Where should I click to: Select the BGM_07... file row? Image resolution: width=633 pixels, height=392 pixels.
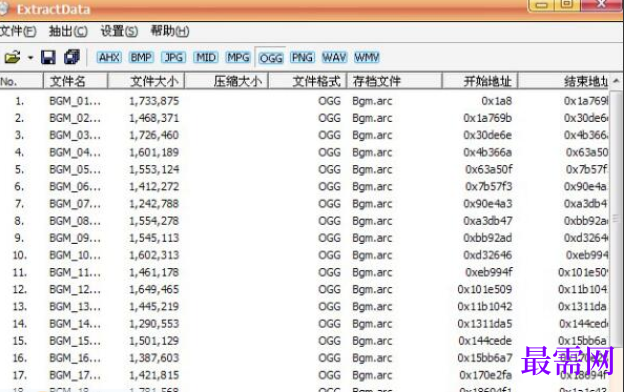click(304, 204)
